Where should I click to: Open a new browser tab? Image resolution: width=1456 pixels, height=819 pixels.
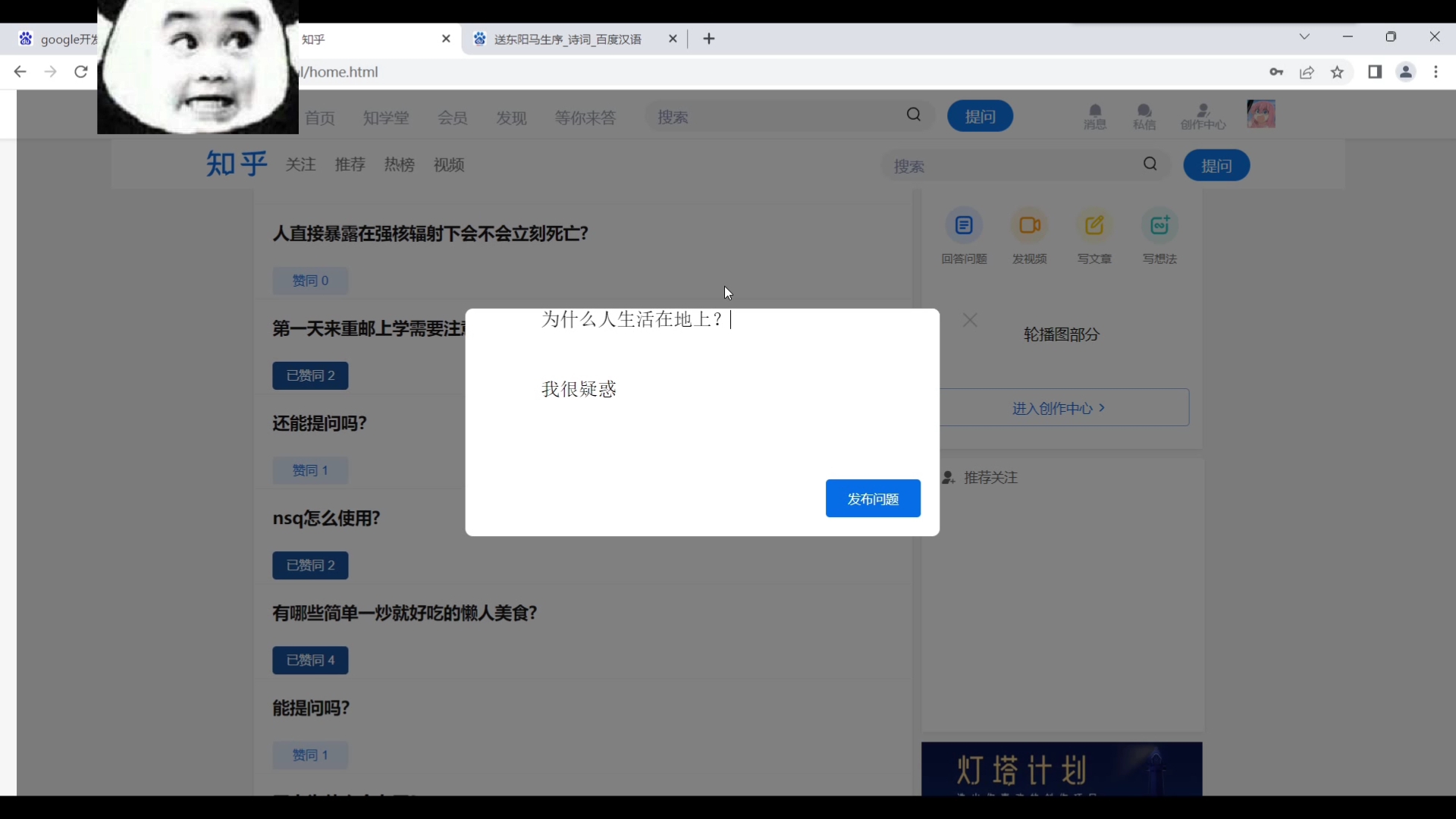[x=709, y=39]
